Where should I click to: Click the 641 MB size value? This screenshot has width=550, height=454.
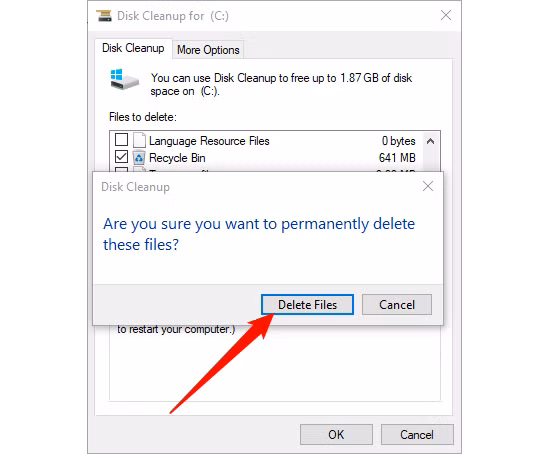tap(397, 158)
